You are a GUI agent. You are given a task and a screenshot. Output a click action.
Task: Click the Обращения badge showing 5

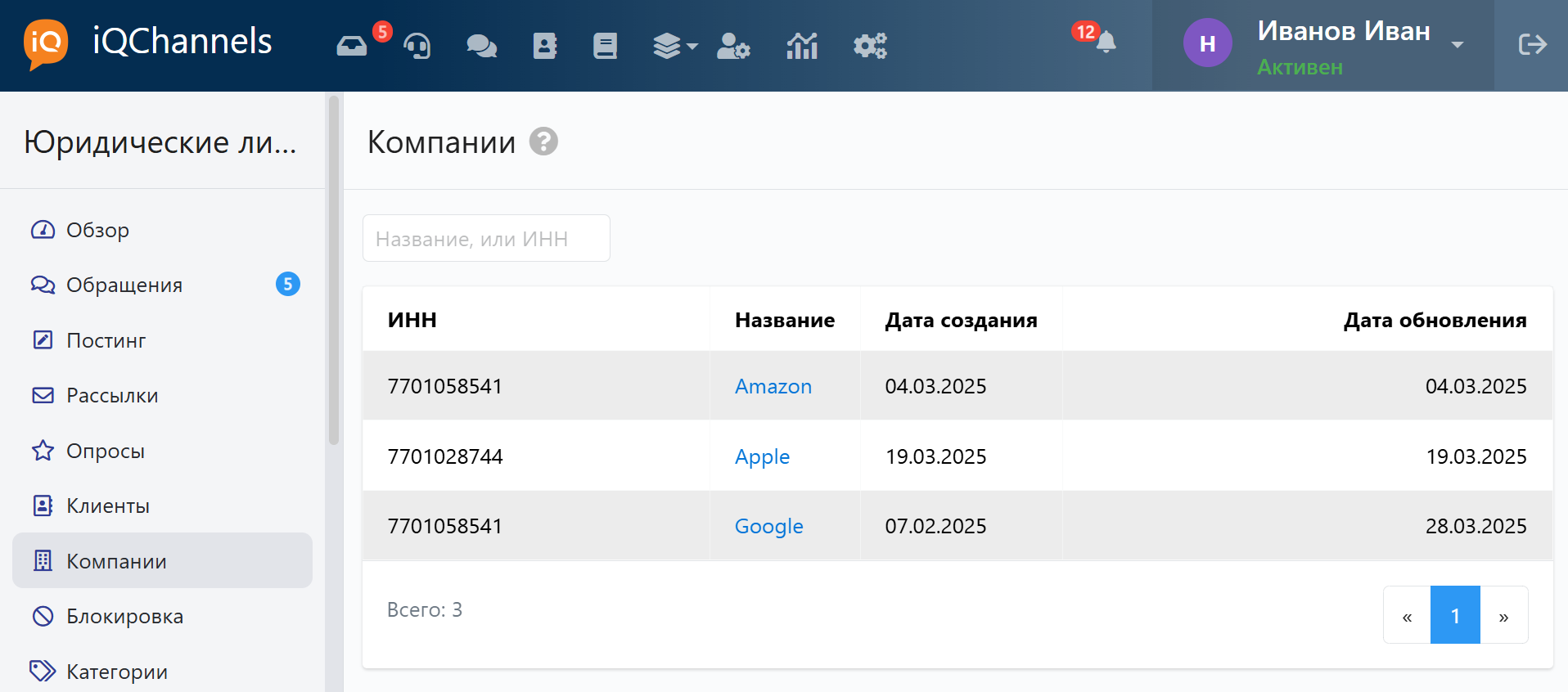(x=288, y=284)
